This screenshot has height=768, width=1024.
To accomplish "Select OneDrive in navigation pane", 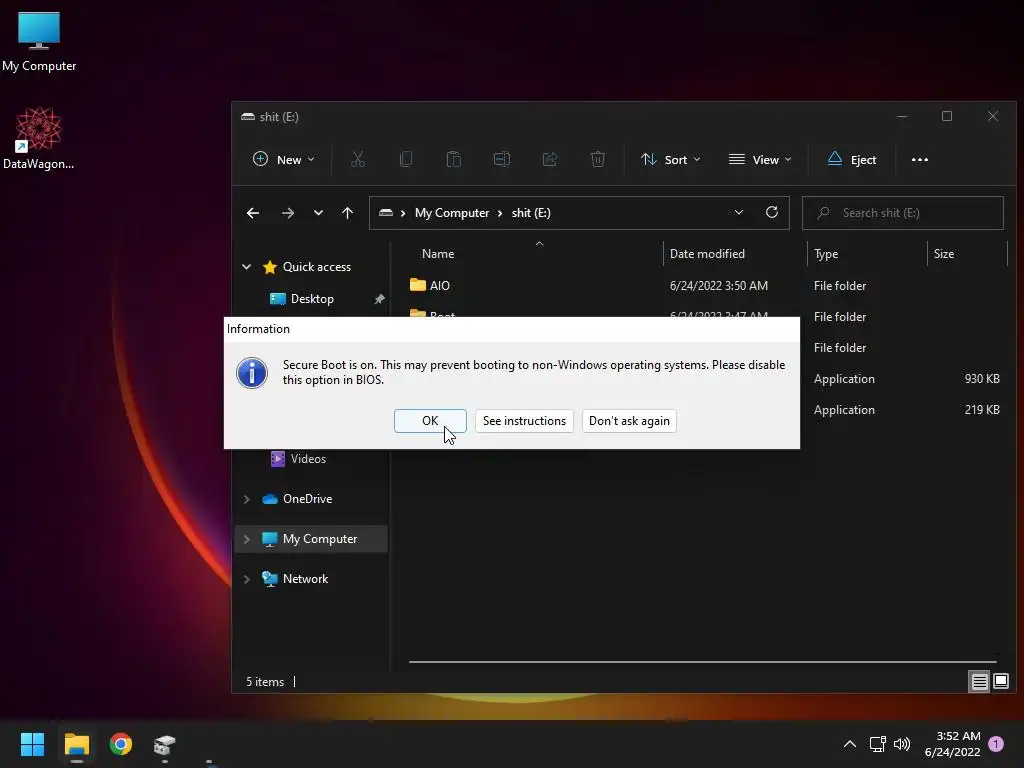I will pos(307,499).
